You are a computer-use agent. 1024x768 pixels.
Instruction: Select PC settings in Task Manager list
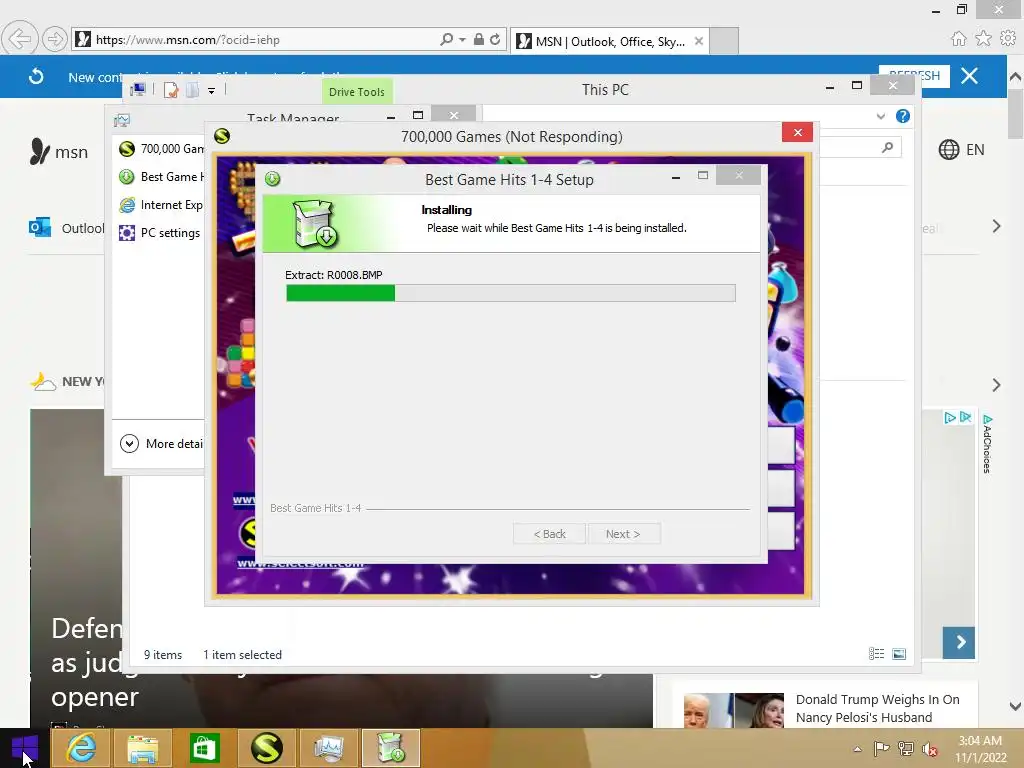(161, 233)
